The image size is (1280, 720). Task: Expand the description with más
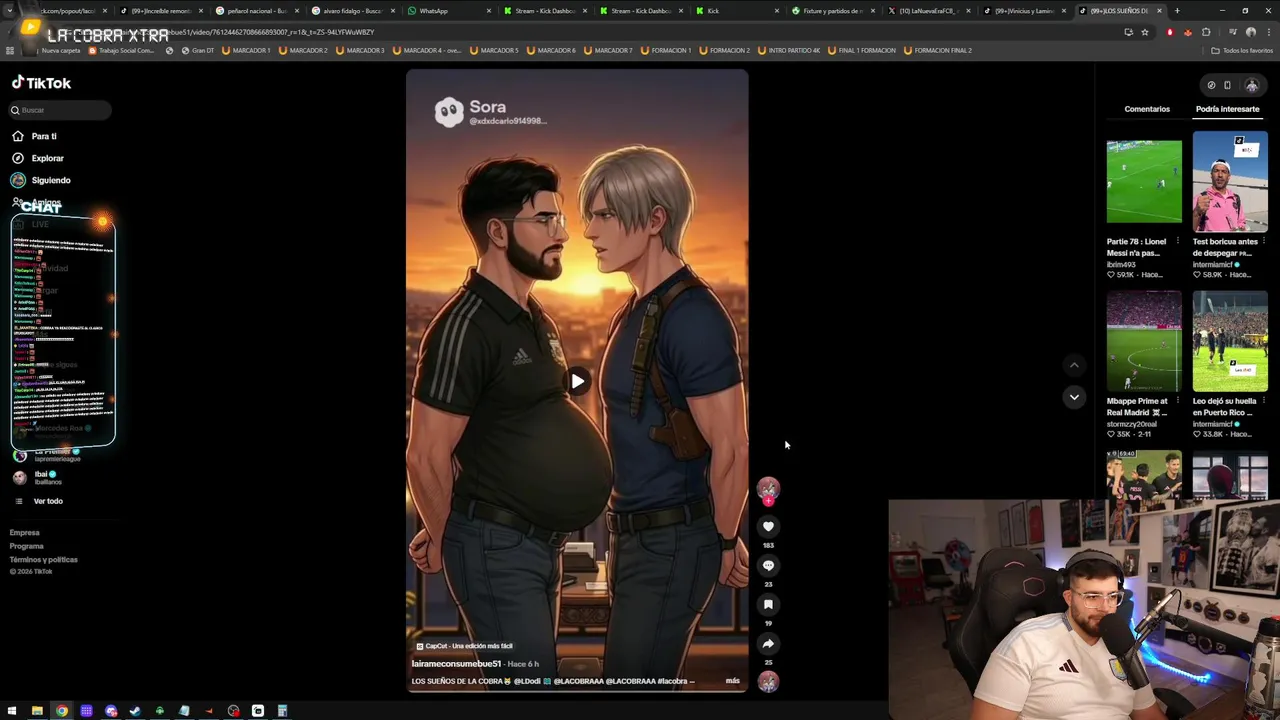click(x=732, y=681)
